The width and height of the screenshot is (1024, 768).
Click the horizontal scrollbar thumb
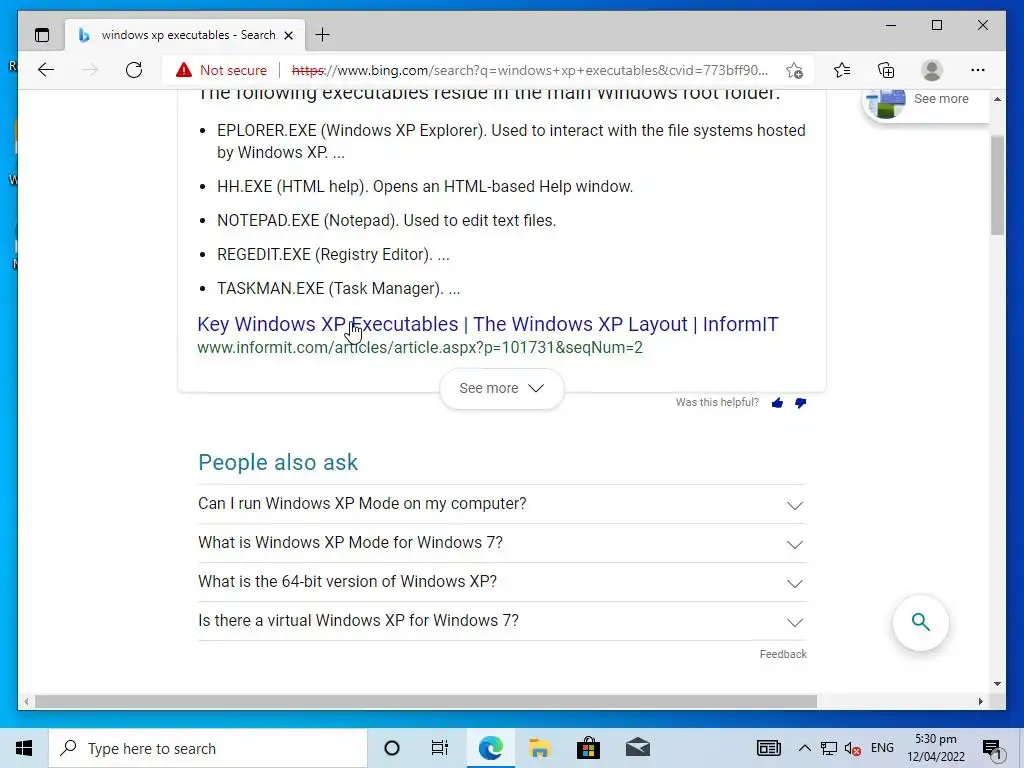coord(426,701)
